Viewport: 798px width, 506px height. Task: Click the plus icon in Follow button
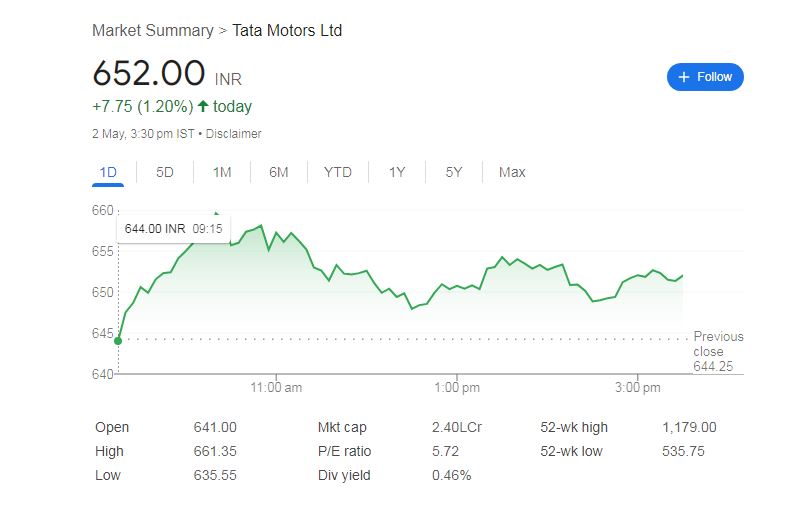pyautogui.click(x=684, y=77)
